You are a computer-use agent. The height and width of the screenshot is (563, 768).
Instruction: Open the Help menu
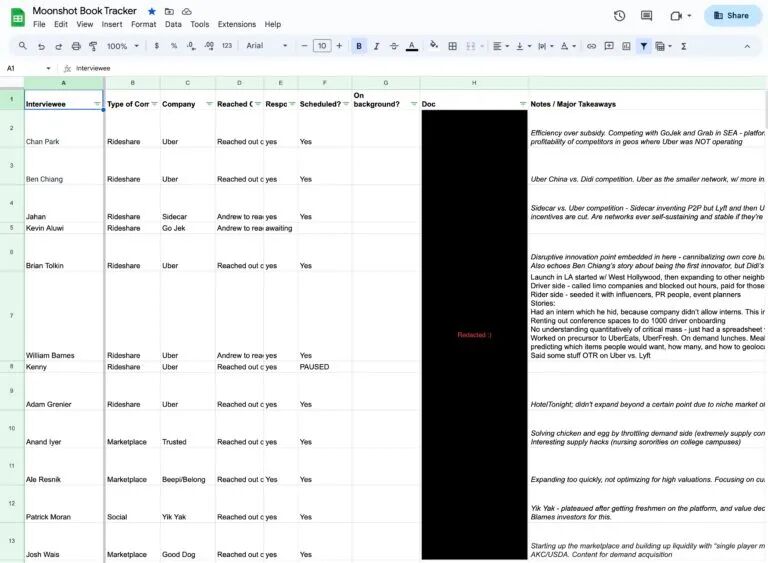[273, 24]
